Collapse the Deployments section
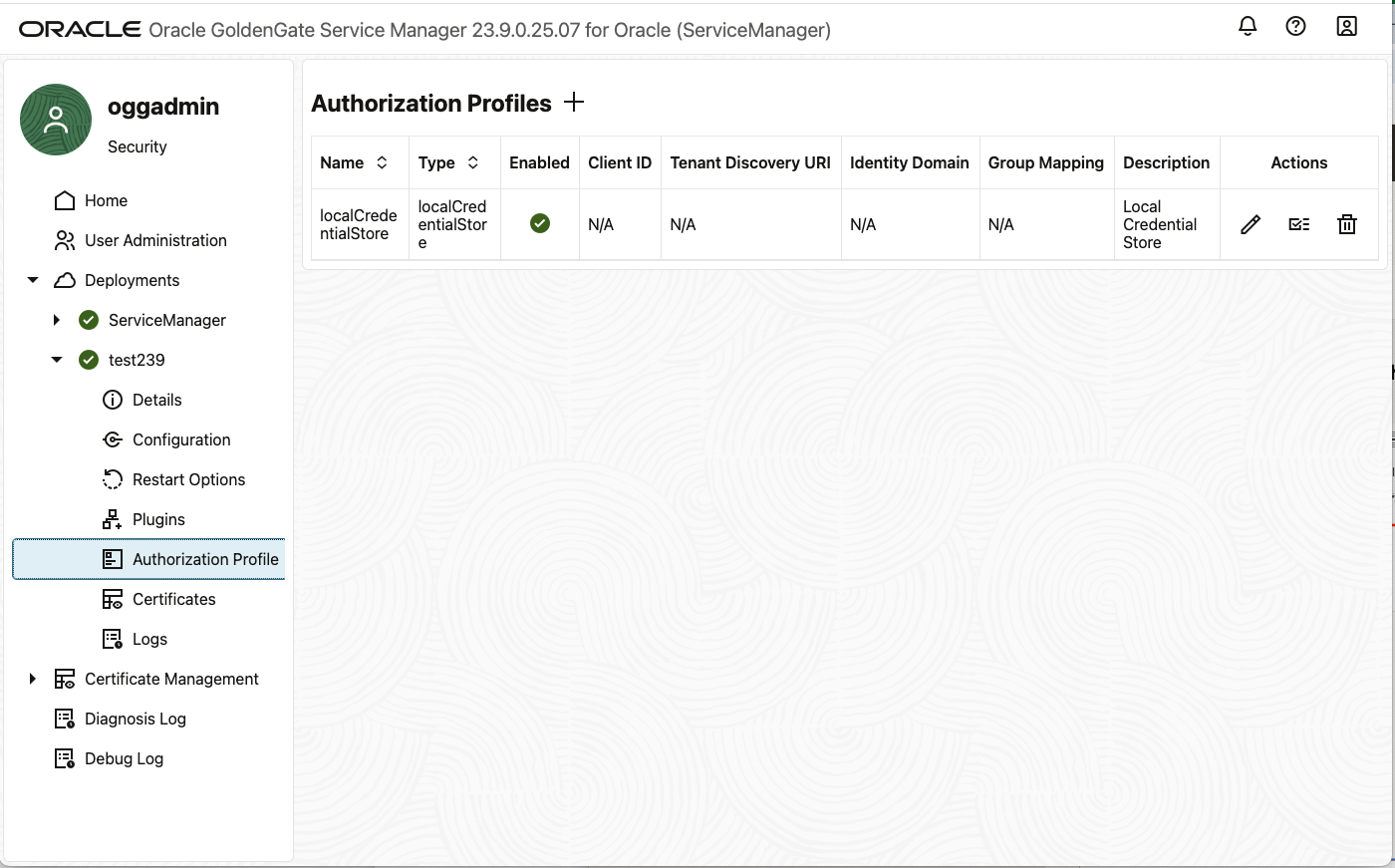Viewport: 1395px width, 868px height. pyautogui.click(x=32, y=280)
